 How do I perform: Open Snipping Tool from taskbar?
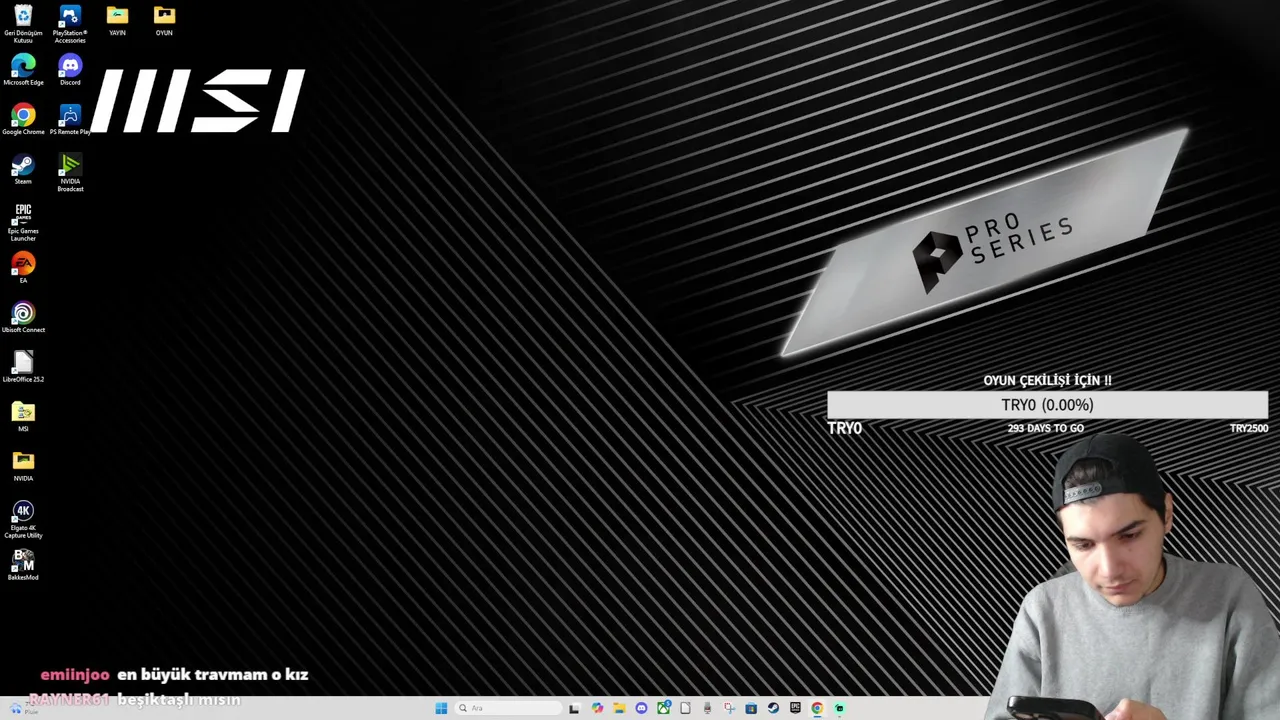click(729, 708)
